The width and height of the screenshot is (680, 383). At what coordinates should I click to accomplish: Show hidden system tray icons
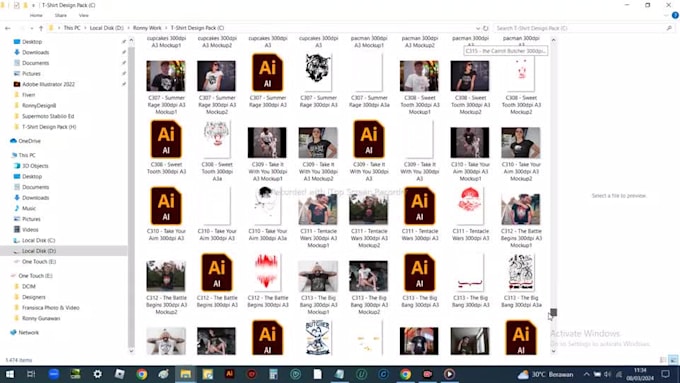pyautogui.click(x=586, y=374)
